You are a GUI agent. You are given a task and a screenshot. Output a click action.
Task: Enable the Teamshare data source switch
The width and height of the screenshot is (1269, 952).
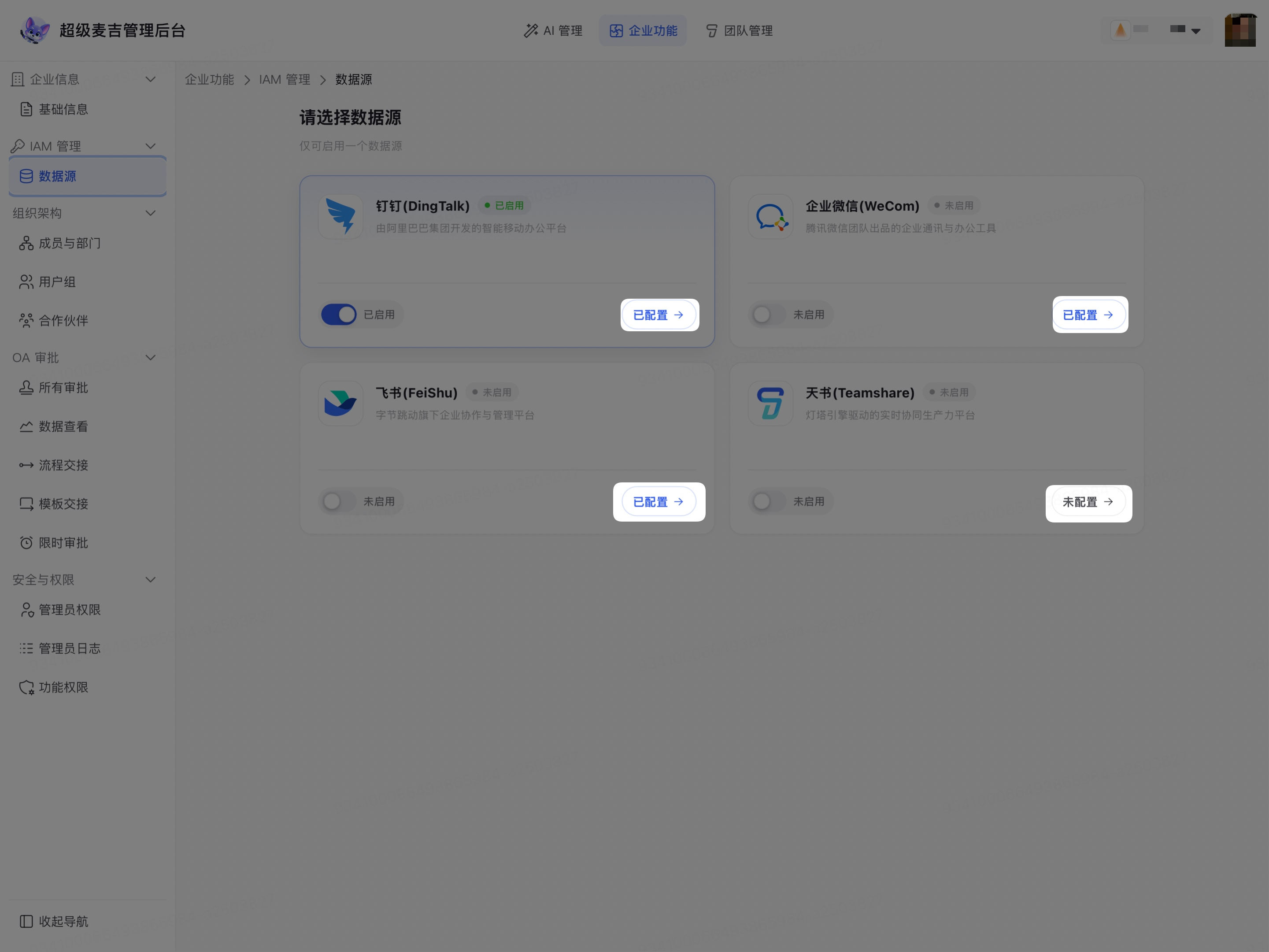coord(768,501)
